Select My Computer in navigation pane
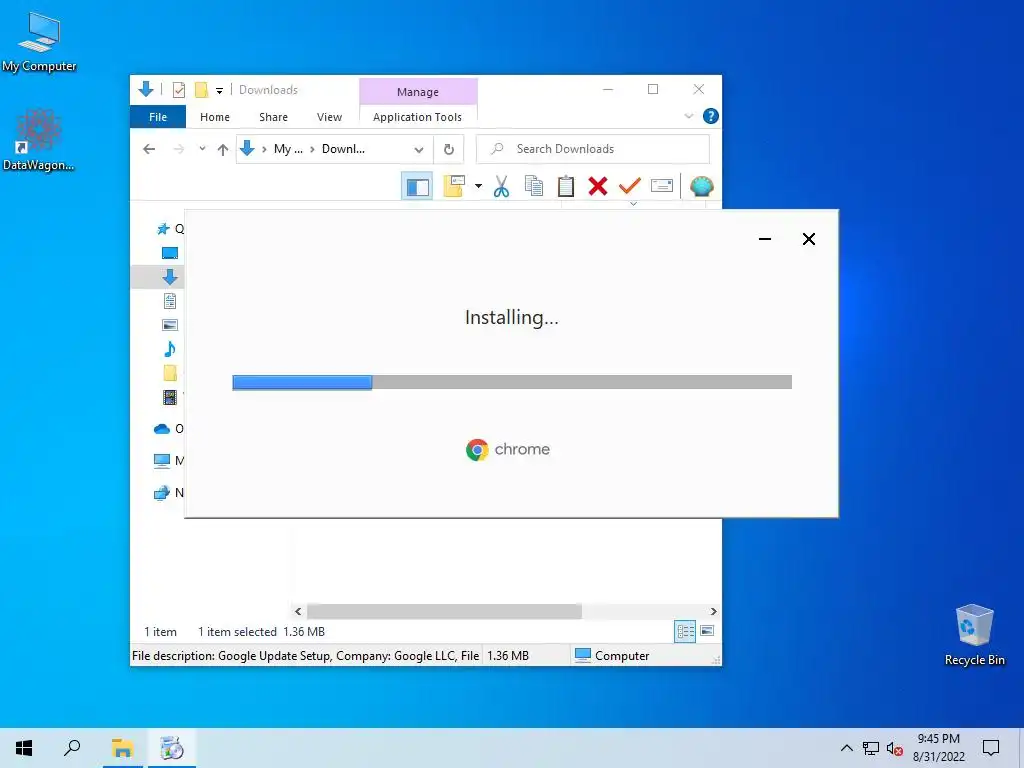The width and height of the screenshot is (1024, 768). 162,460
